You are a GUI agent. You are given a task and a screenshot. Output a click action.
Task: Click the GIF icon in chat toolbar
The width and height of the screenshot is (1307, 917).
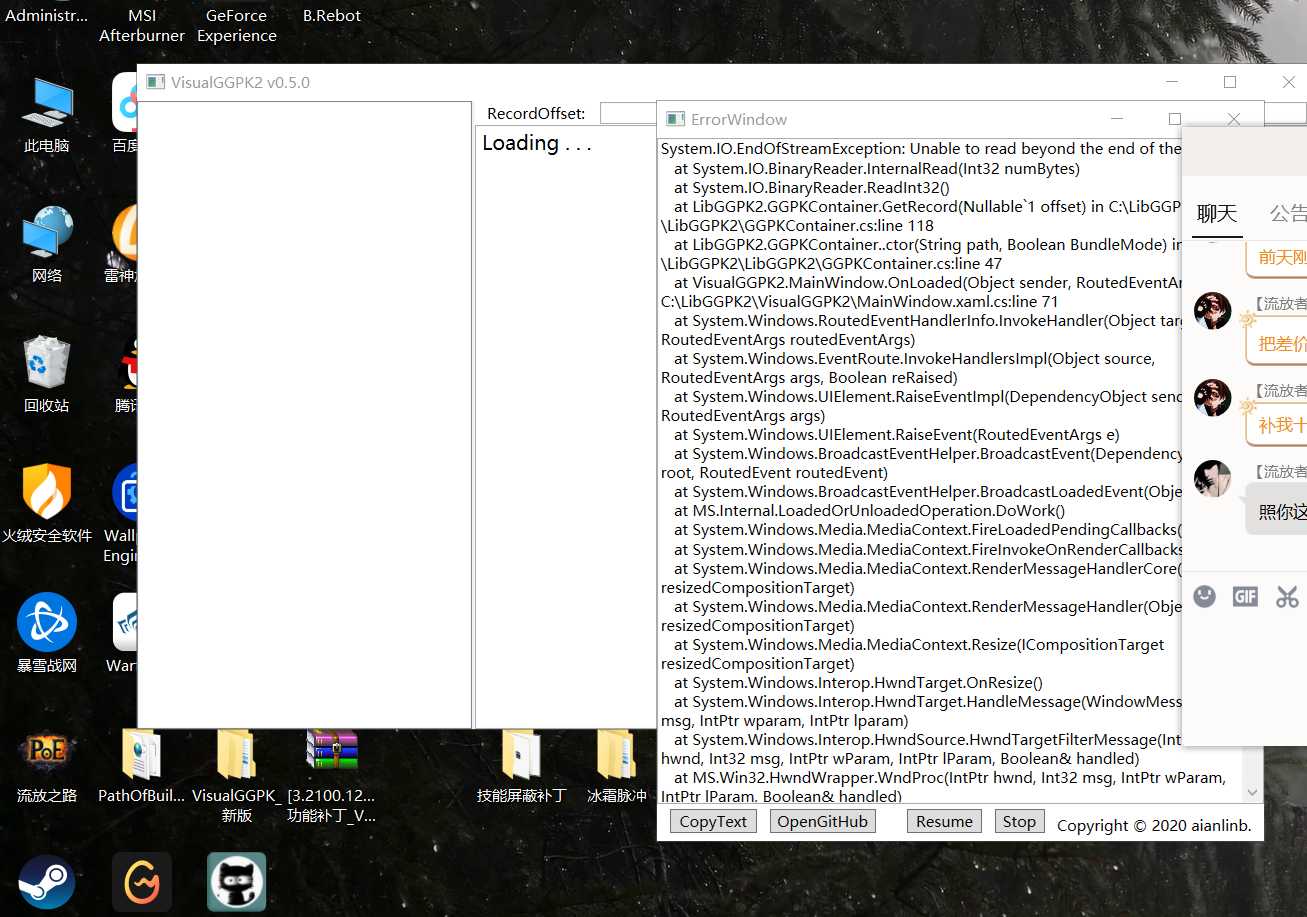click(x=1245, y=597)
